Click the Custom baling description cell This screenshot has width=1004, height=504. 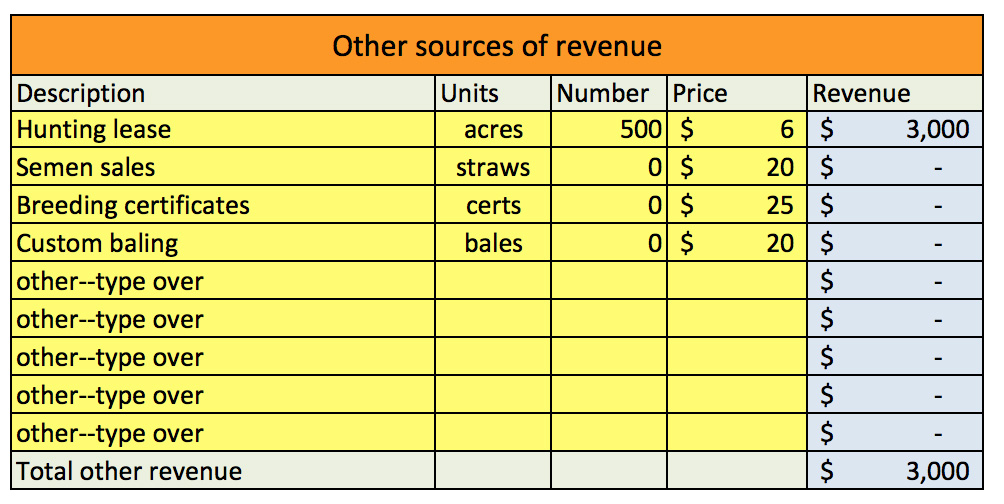click(224, 243)
